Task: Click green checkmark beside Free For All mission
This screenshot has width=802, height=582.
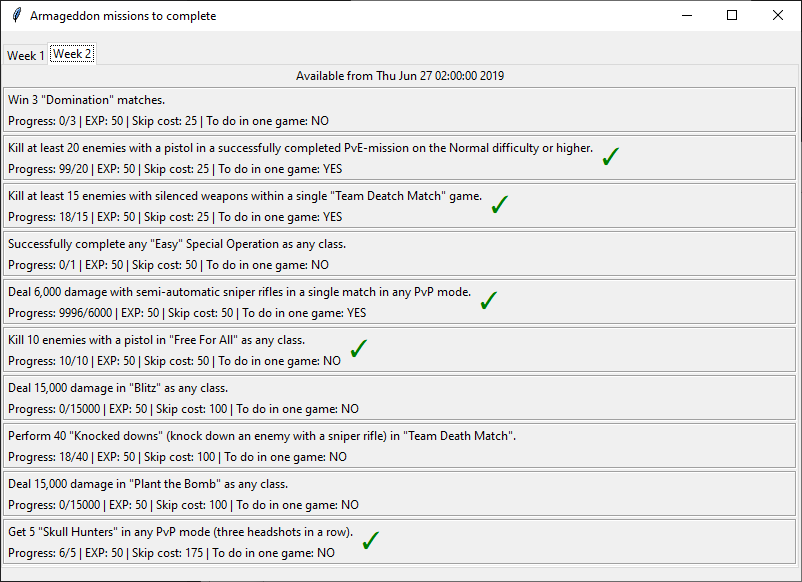Action: point(359,348)
